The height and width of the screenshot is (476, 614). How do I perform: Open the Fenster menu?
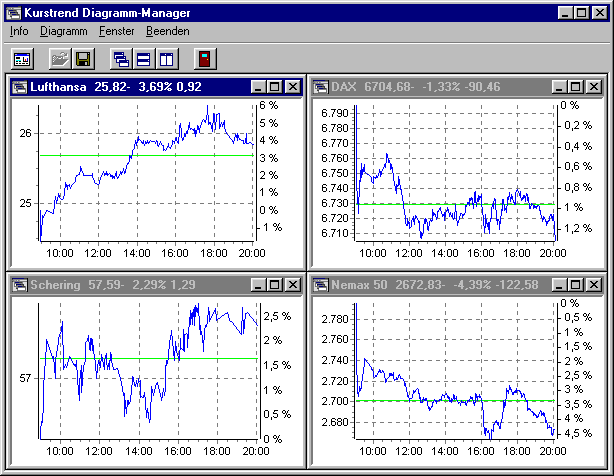coord(117,31)
